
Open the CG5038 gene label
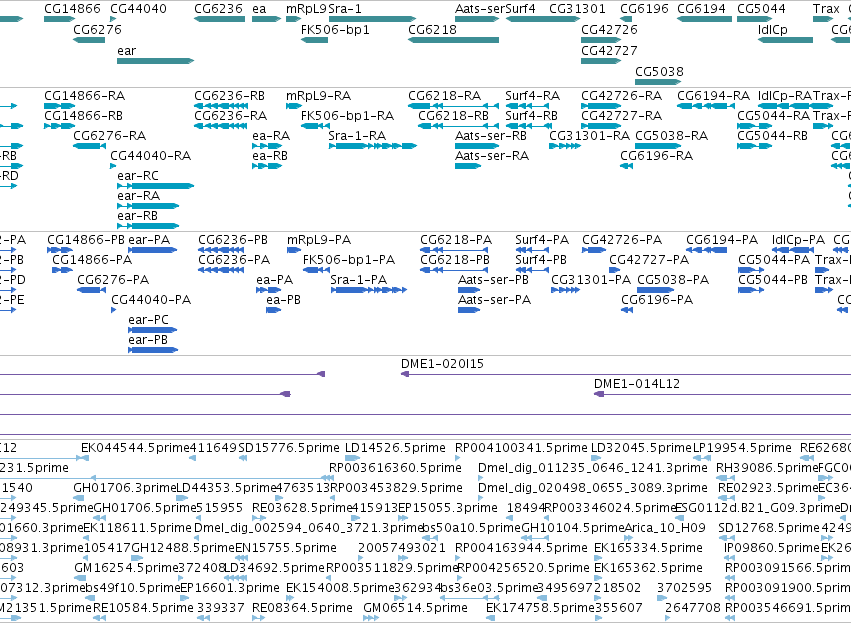659,72
